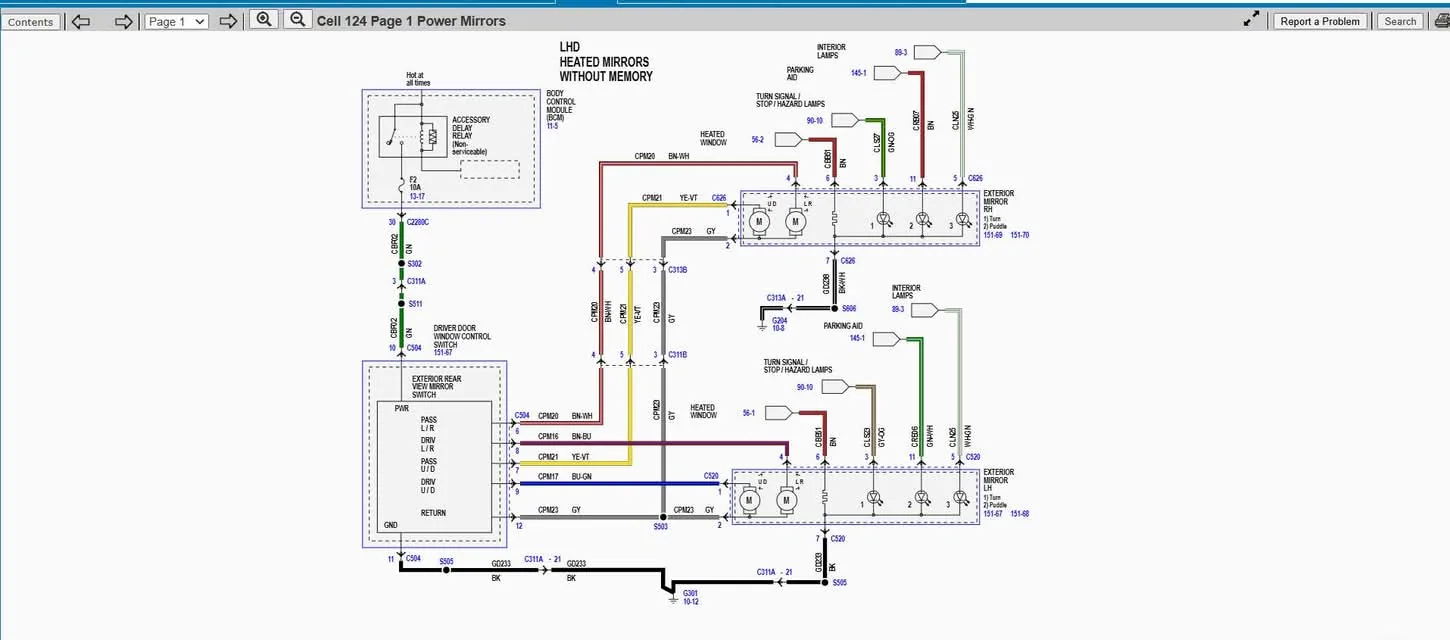Zoom out with magnifier minus icon
Screen dimensions: 1450x640
[x=297, y=20]
